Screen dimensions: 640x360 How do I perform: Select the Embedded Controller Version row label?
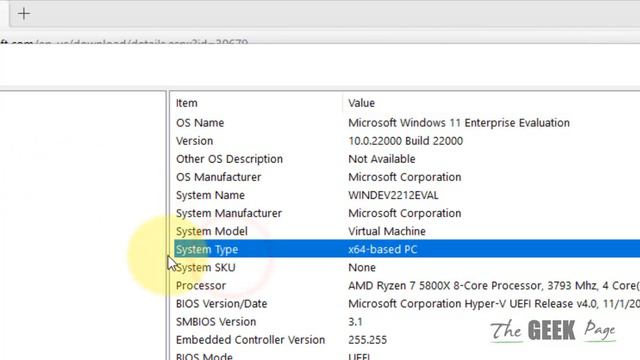click(x=250, y=340)
